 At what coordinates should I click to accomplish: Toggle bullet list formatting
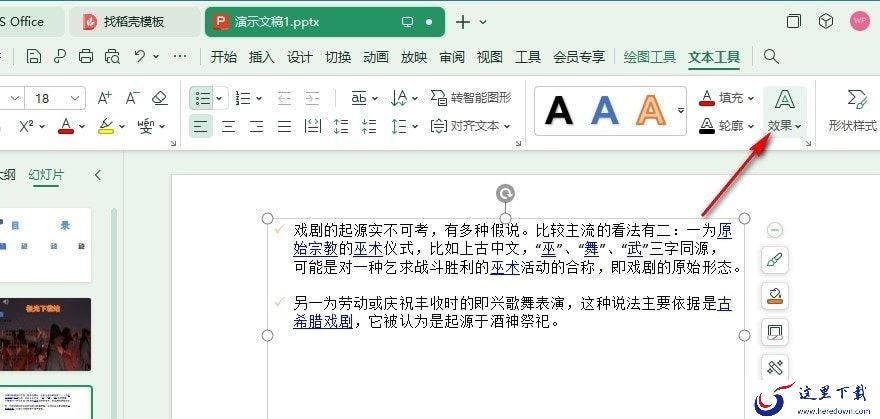point(202,98)
